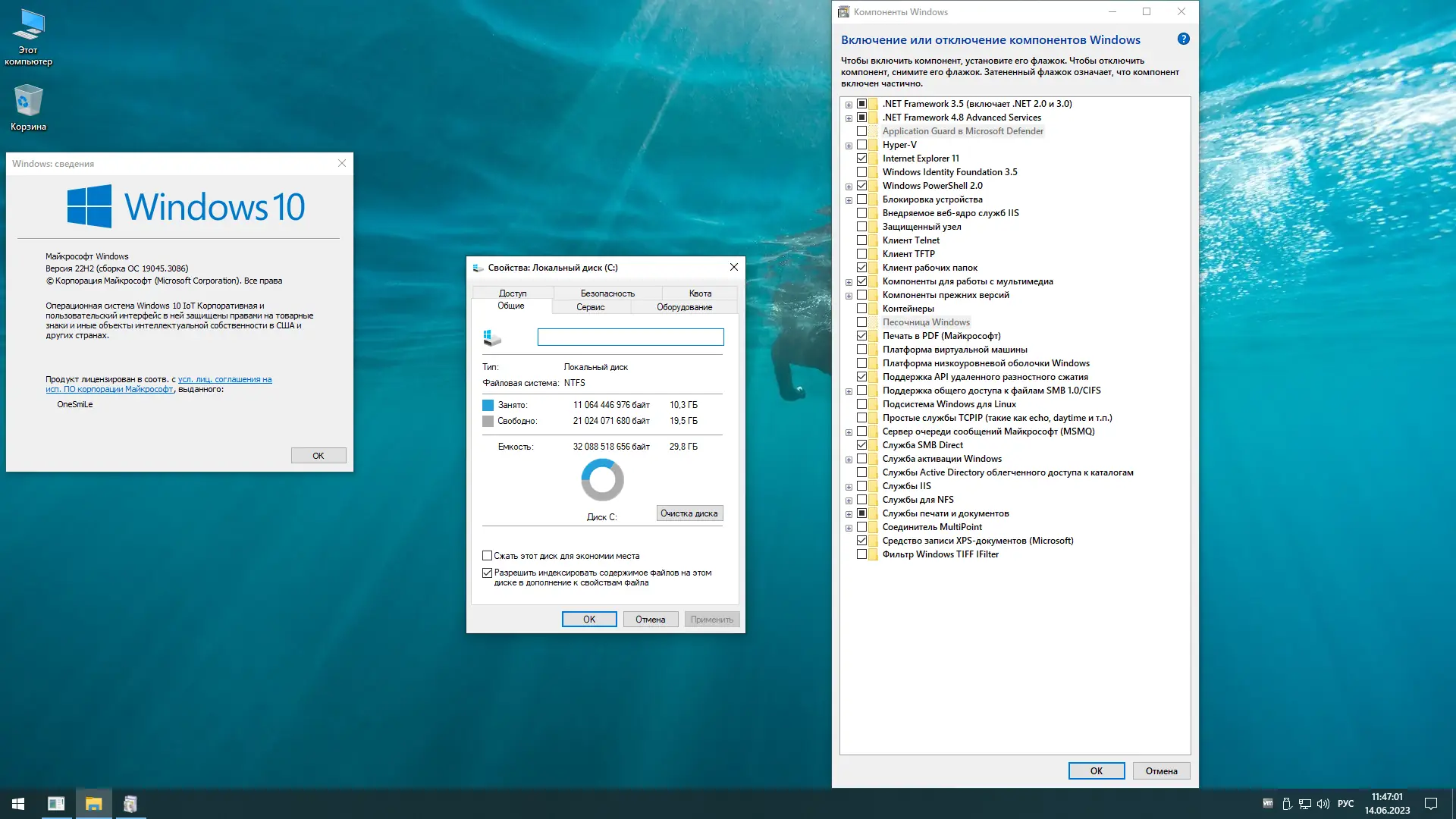Open File Explorer from the taskbar

click(x=93, y=804)
